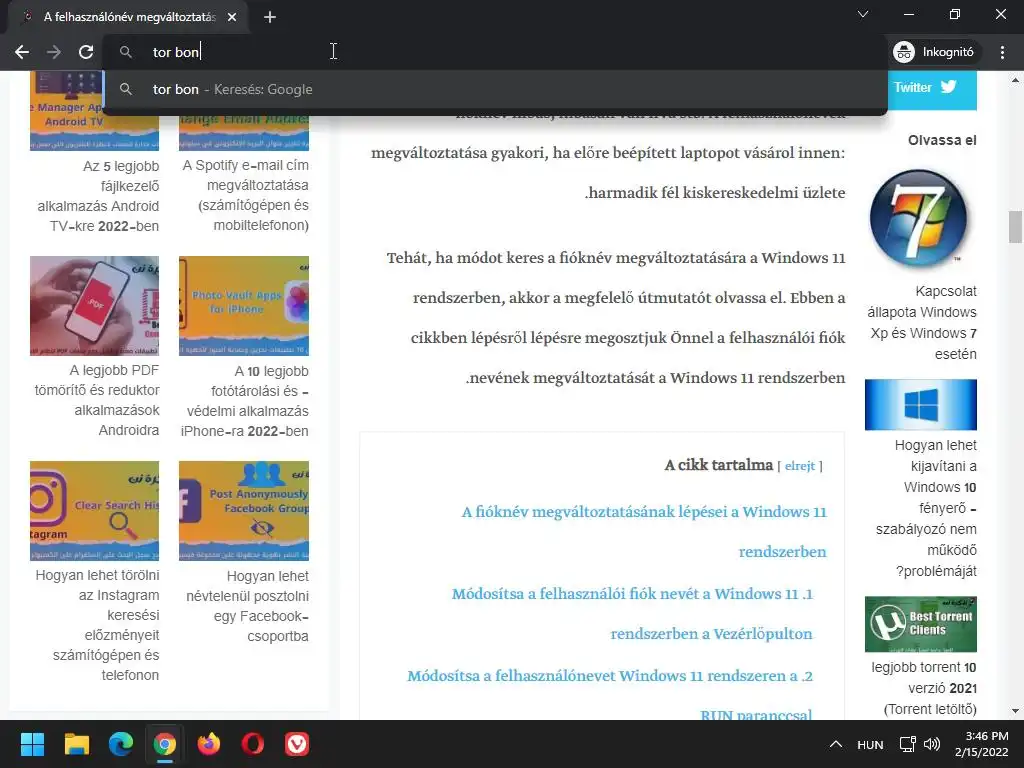
Task: Select the 'A felhasználónév megváltoztatás' browser tab
Action: [x=128, y=17]
